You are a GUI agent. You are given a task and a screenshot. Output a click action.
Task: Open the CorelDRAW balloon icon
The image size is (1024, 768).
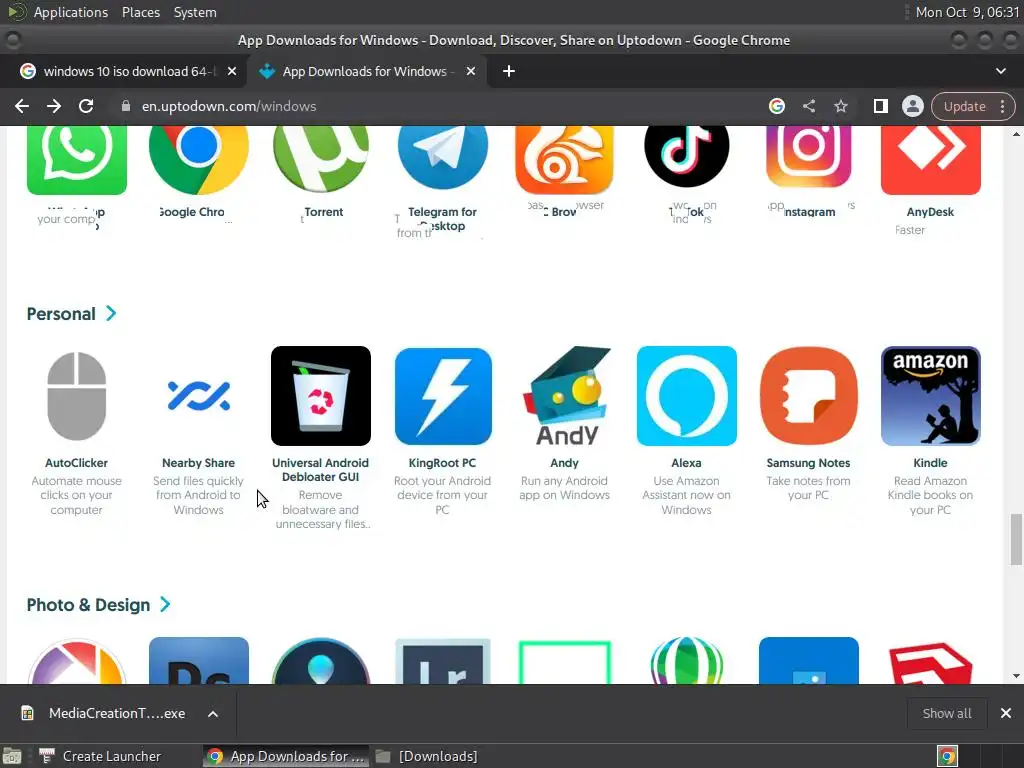point(686,661)
